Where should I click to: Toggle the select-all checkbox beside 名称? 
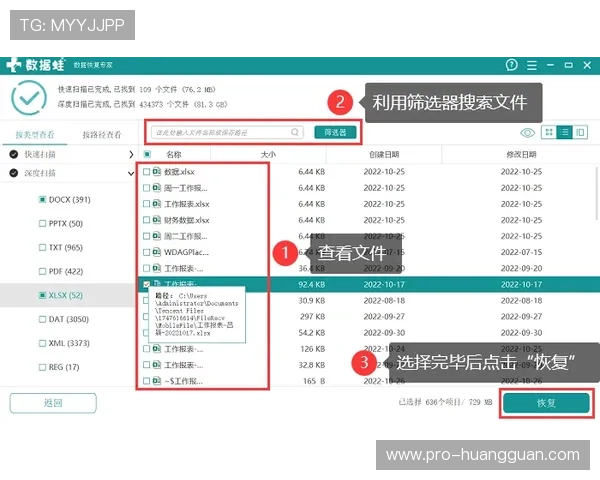point(147,154)
